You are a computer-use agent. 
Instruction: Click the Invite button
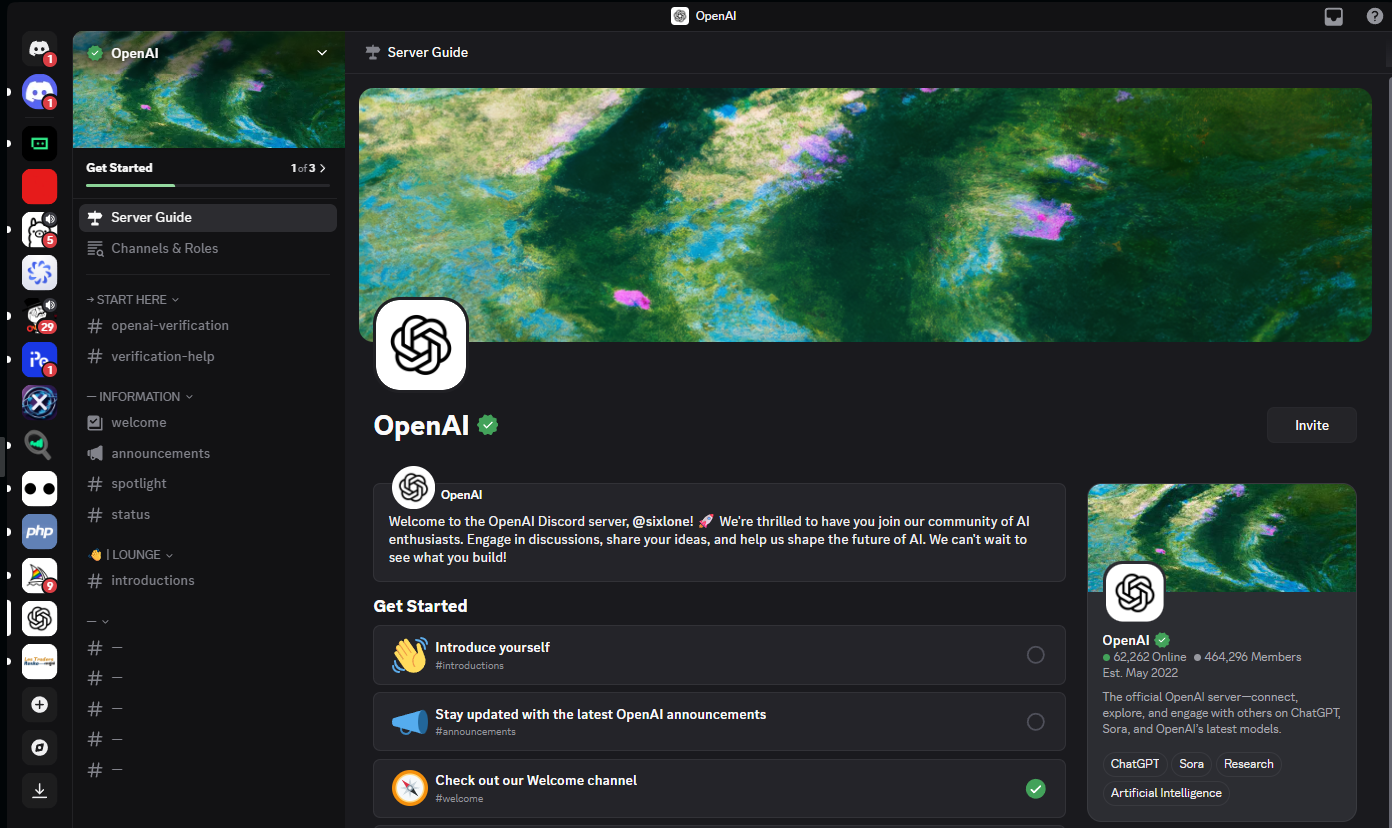point(1312,425)
